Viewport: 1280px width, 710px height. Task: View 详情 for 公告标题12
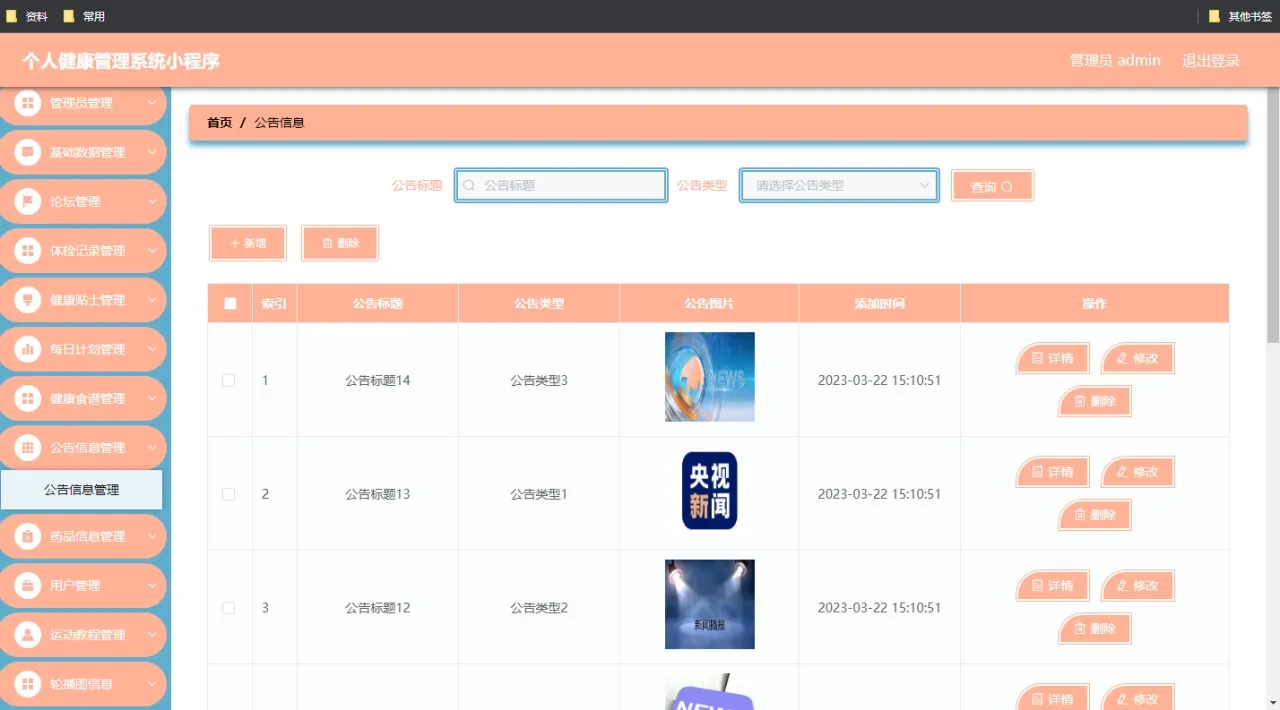point(1052,586)
